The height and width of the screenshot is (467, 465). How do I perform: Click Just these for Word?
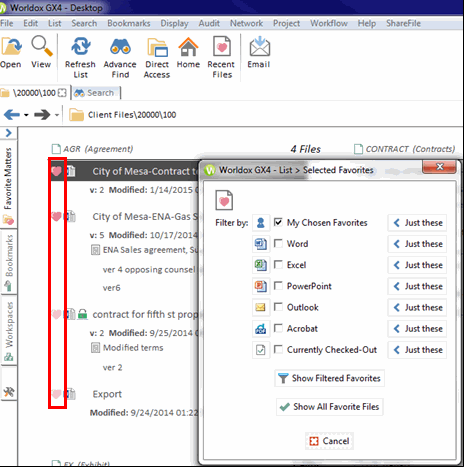coord(418,244)
